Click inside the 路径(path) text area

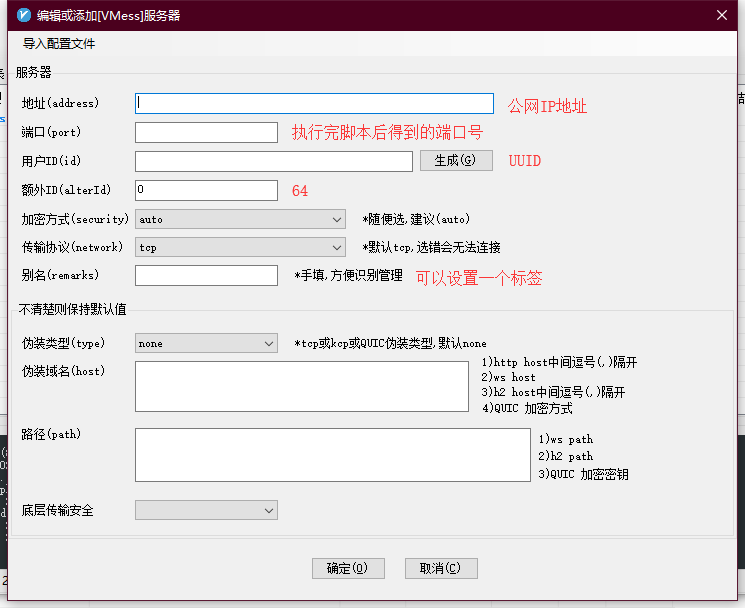pyautogui.click(x=332, y=454)
